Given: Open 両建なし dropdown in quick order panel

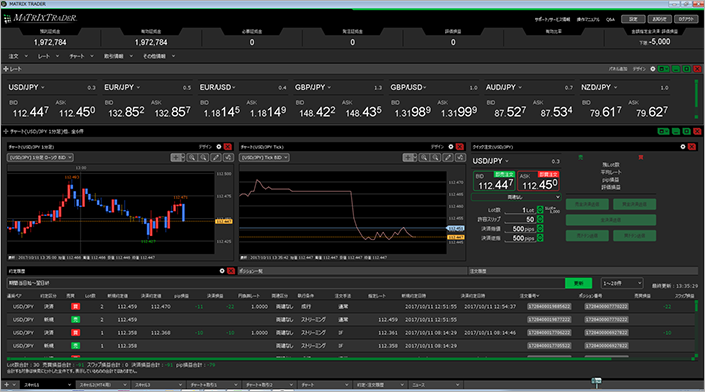Looking at the screenshot, I should tap(516, 197).
